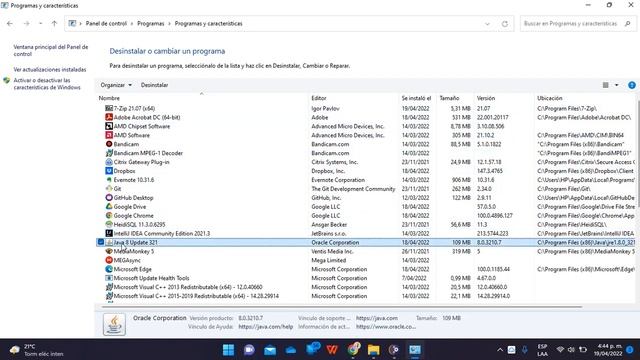Go up one level with up arrow
Image resolution: width=640 pixels, height=360 pixels.
pos(54,24)
